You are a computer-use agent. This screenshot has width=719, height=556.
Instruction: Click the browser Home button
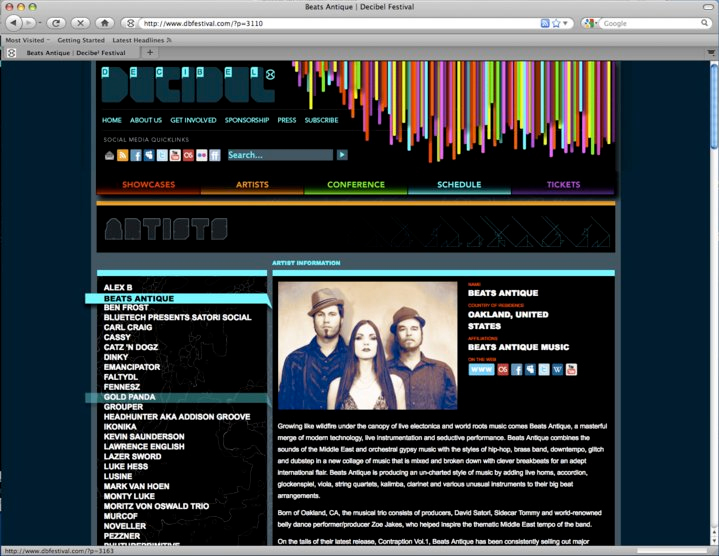[105, 23]
